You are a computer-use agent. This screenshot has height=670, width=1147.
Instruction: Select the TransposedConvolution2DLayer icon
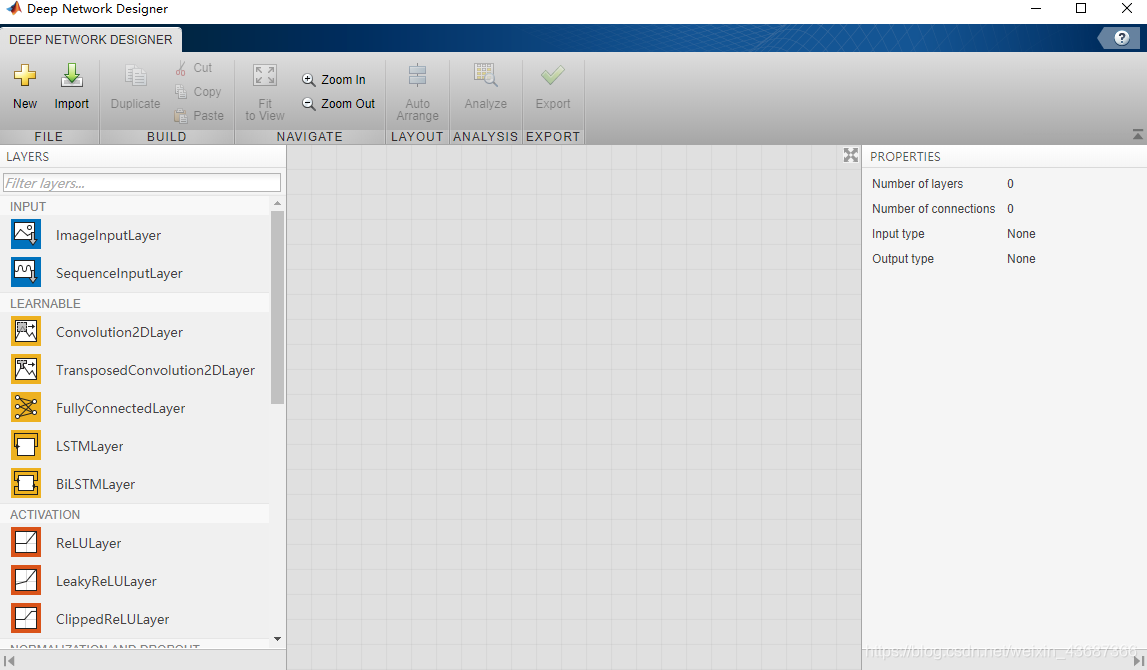click(26, 369)
